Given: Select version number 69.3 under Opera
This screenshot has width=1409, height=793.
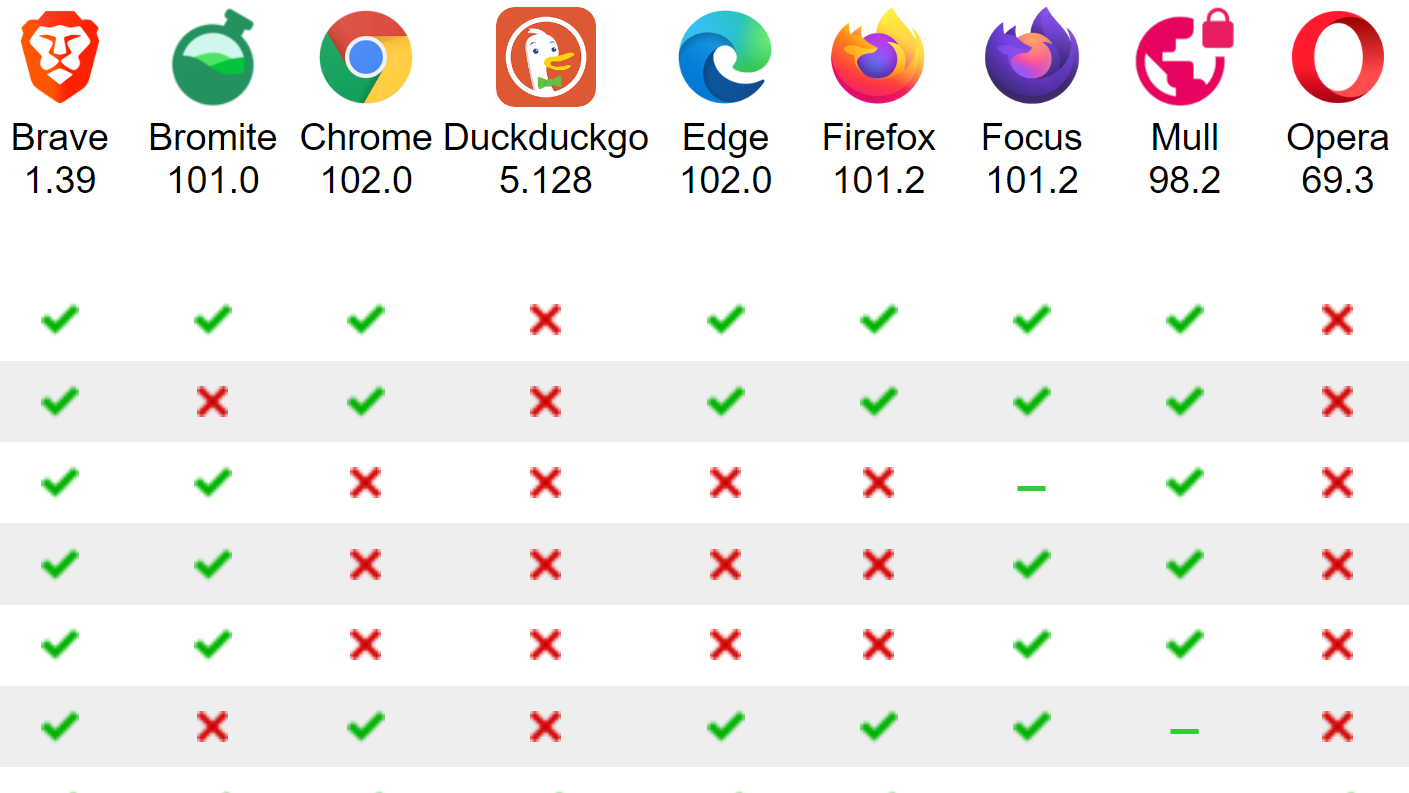Looking at the screenshot, I should [x=1337, y=181].
